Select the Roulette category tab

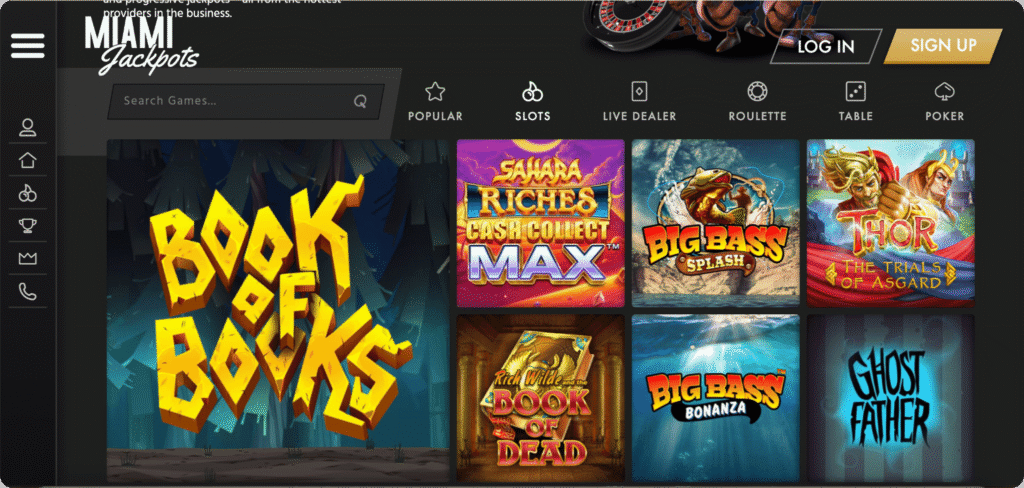pos(758,102)
